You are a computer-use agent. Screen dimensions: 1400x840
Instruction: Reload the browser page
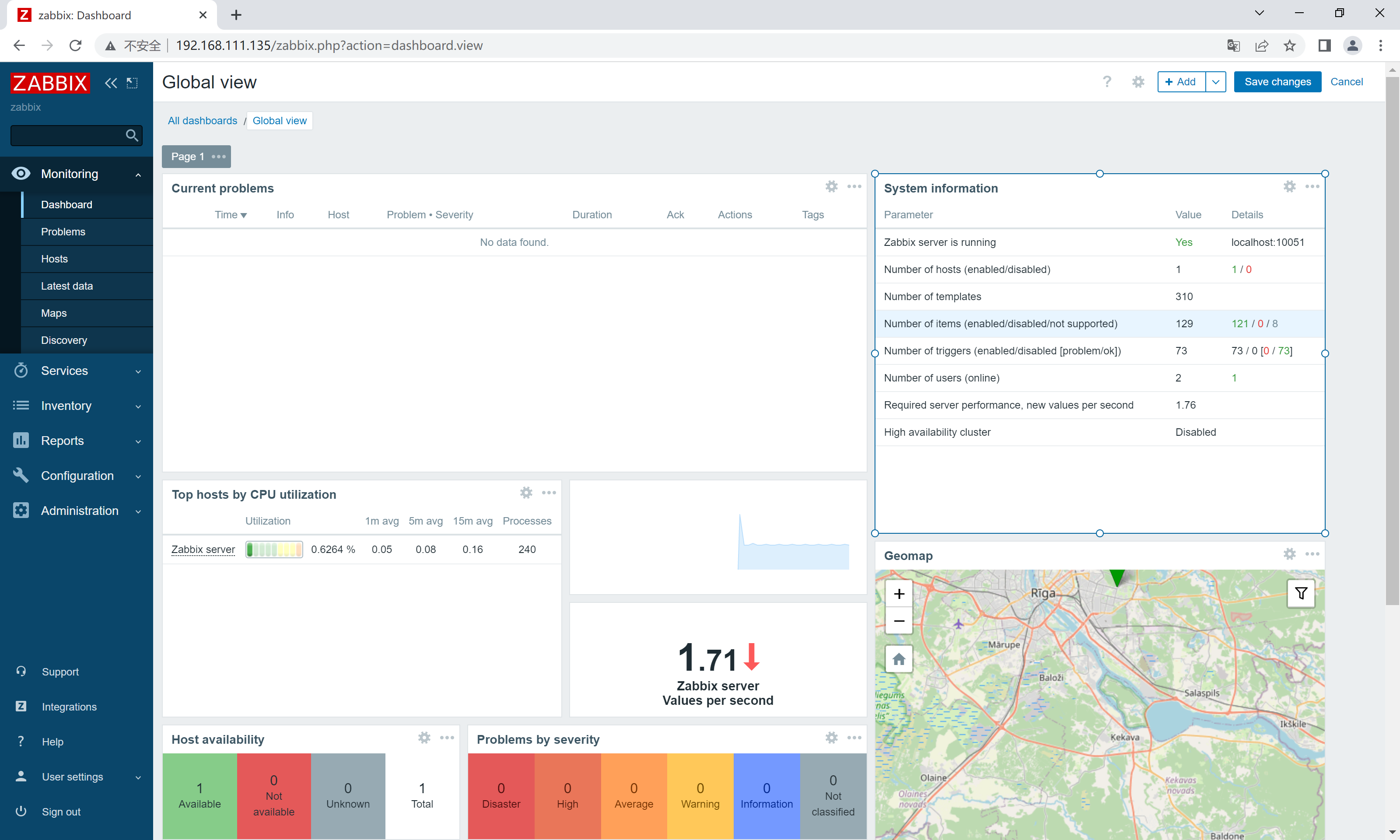pos(75,45)
